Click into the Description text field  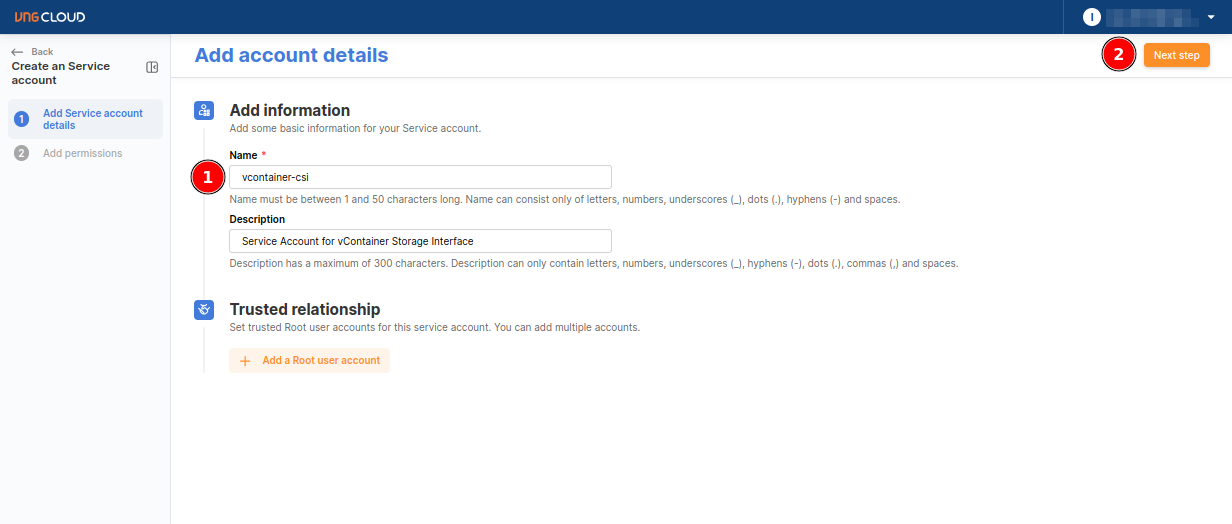click(x=420, y=241)
